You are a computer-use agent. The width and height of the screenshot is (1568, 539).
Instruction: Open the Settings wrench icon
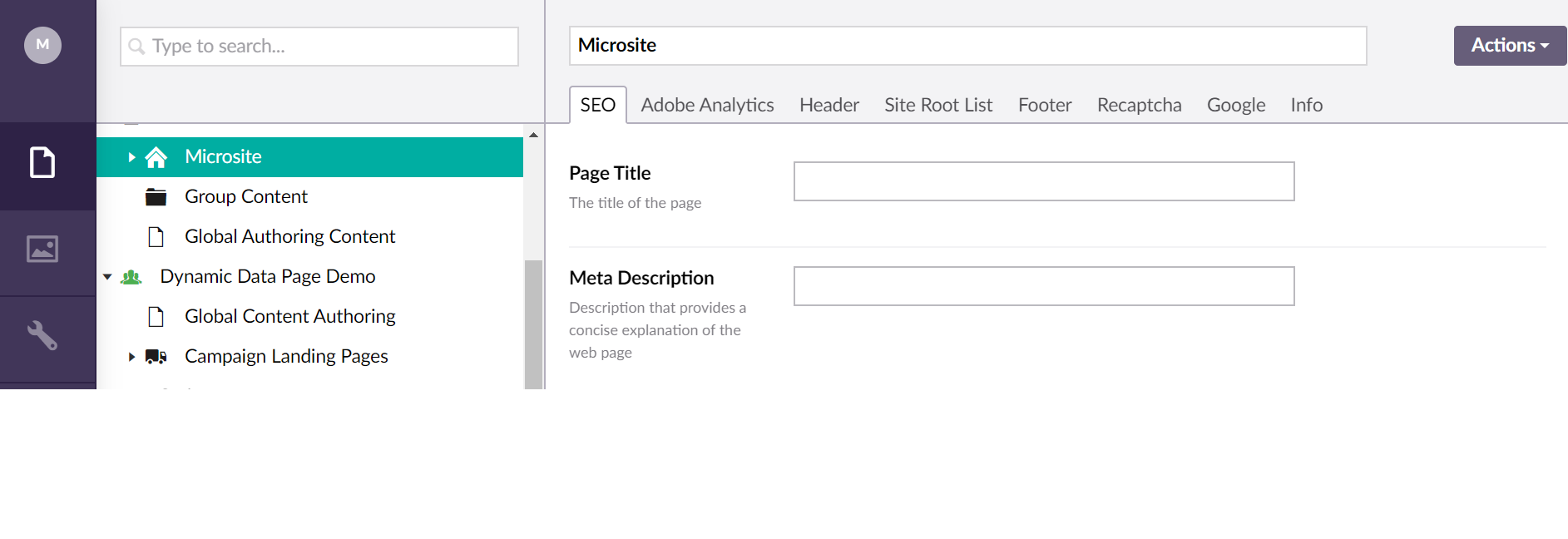[42, 335]
